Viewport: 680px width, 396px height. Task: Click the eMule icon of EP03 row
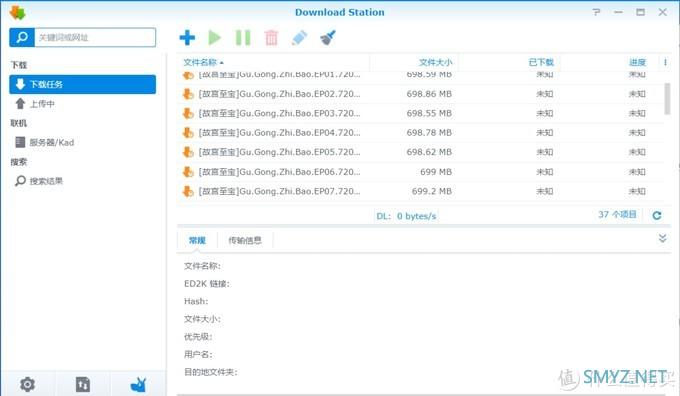point(188,113)
